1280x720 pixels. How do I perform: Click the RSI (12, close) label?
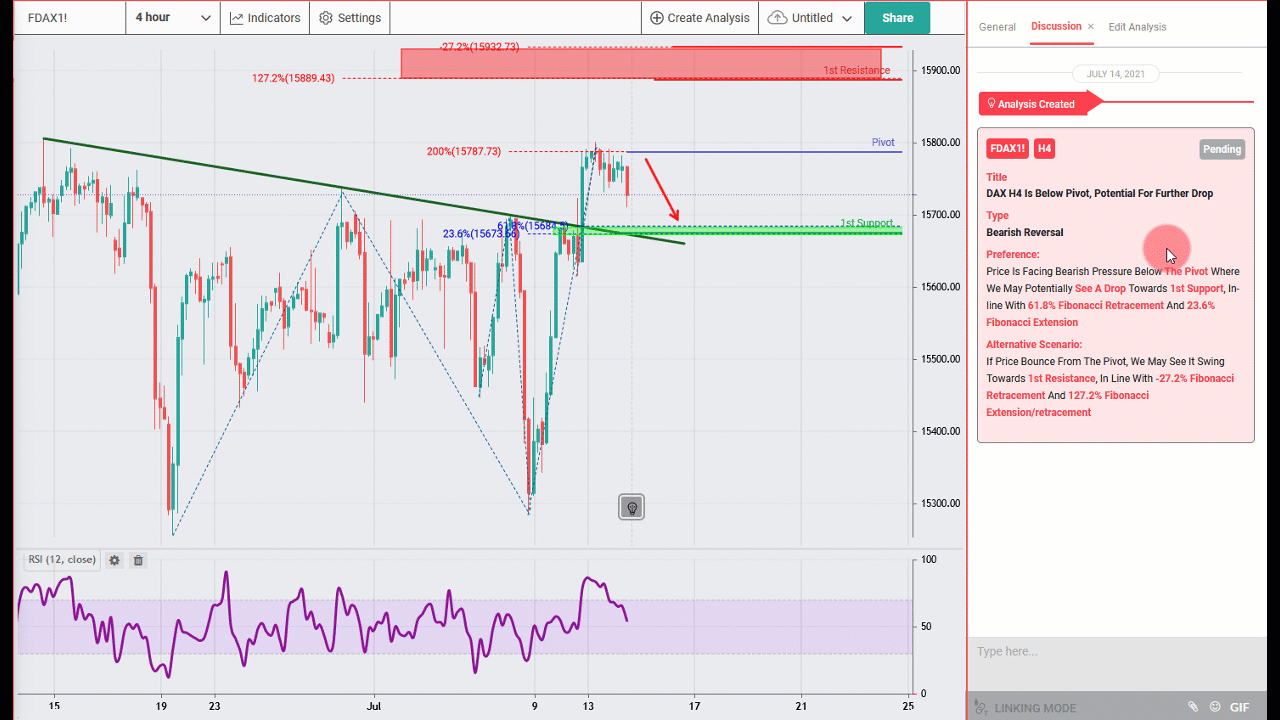(62, 560)
